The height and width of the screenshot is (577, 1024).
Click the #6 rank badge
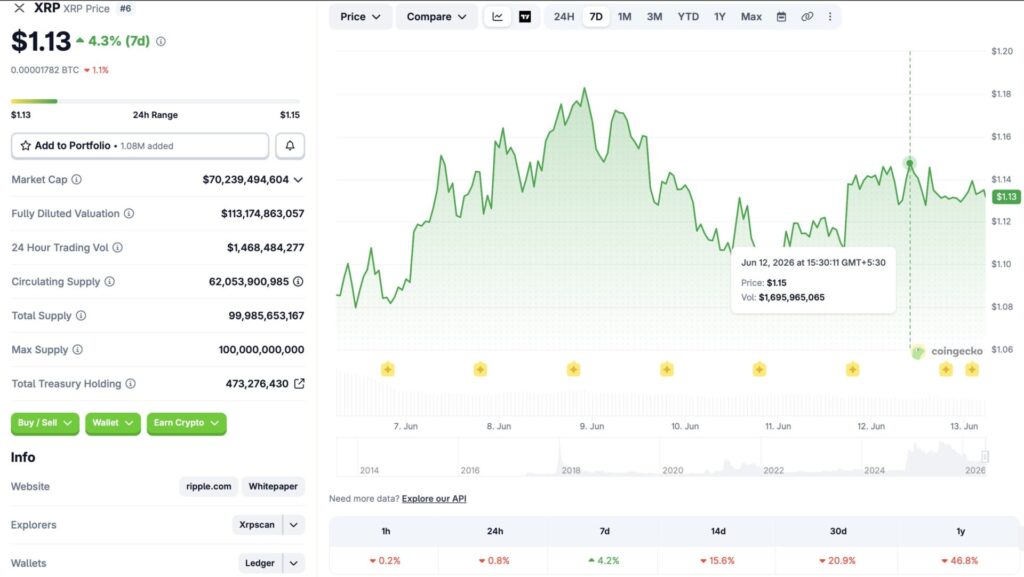pyautogui.click(x=125, y=8)
